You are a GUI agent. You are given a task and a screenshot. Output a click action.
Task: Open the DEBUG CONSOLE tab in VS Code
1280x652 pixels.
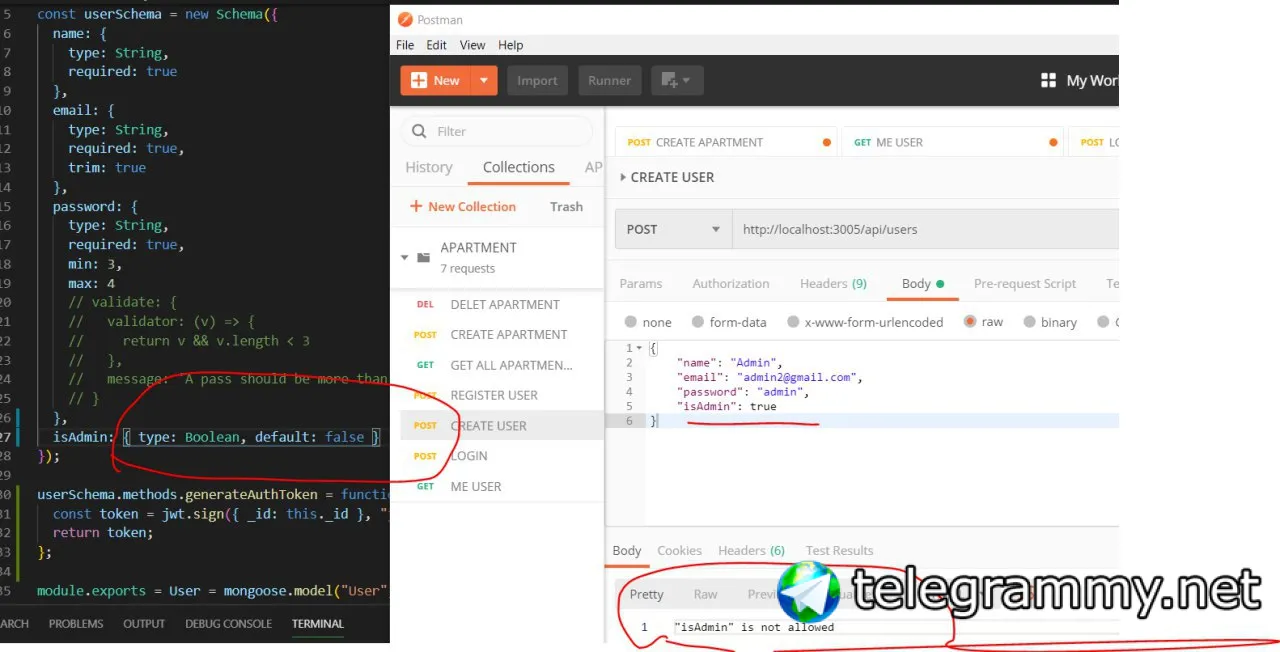[228, 624]
